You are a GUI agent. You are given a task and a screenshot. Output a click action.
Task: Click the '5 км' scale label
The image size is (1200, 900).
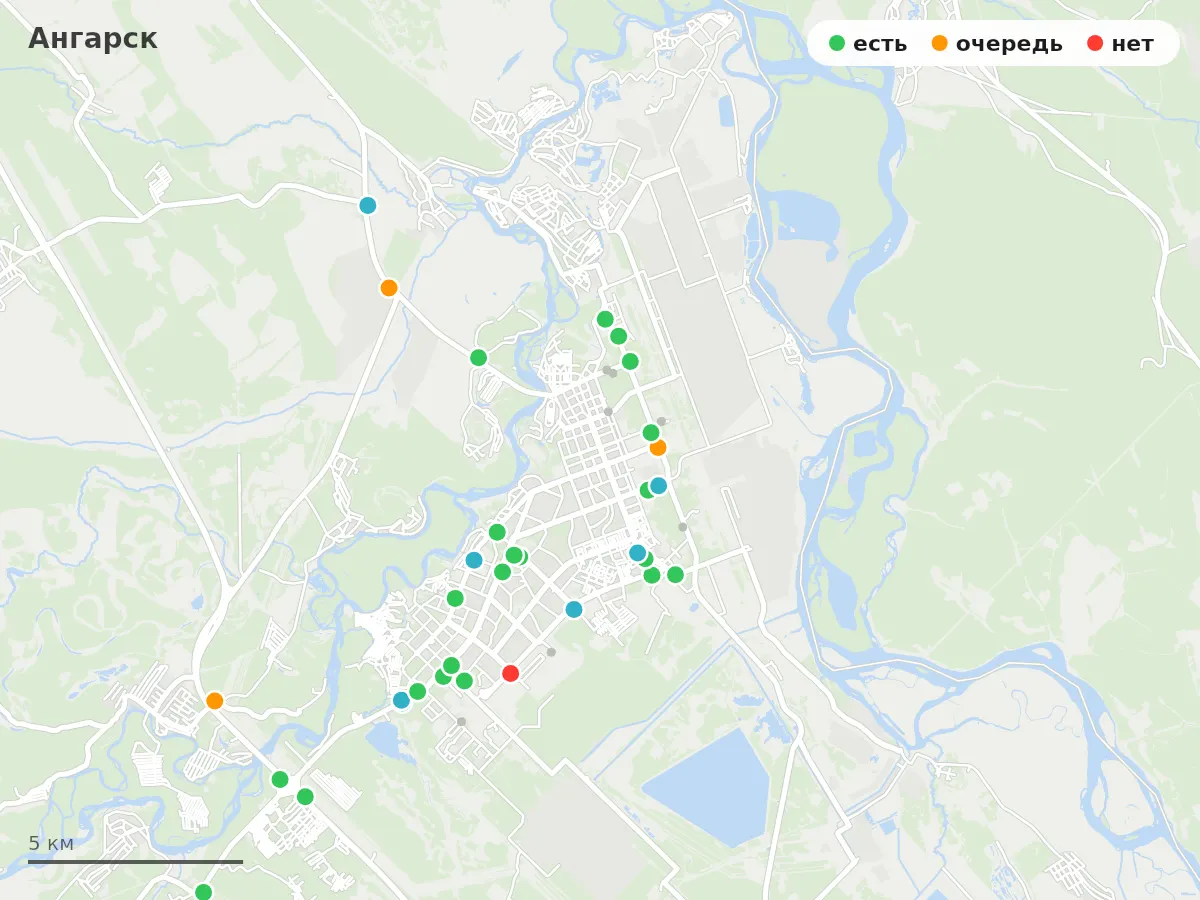tap(51, 843)
